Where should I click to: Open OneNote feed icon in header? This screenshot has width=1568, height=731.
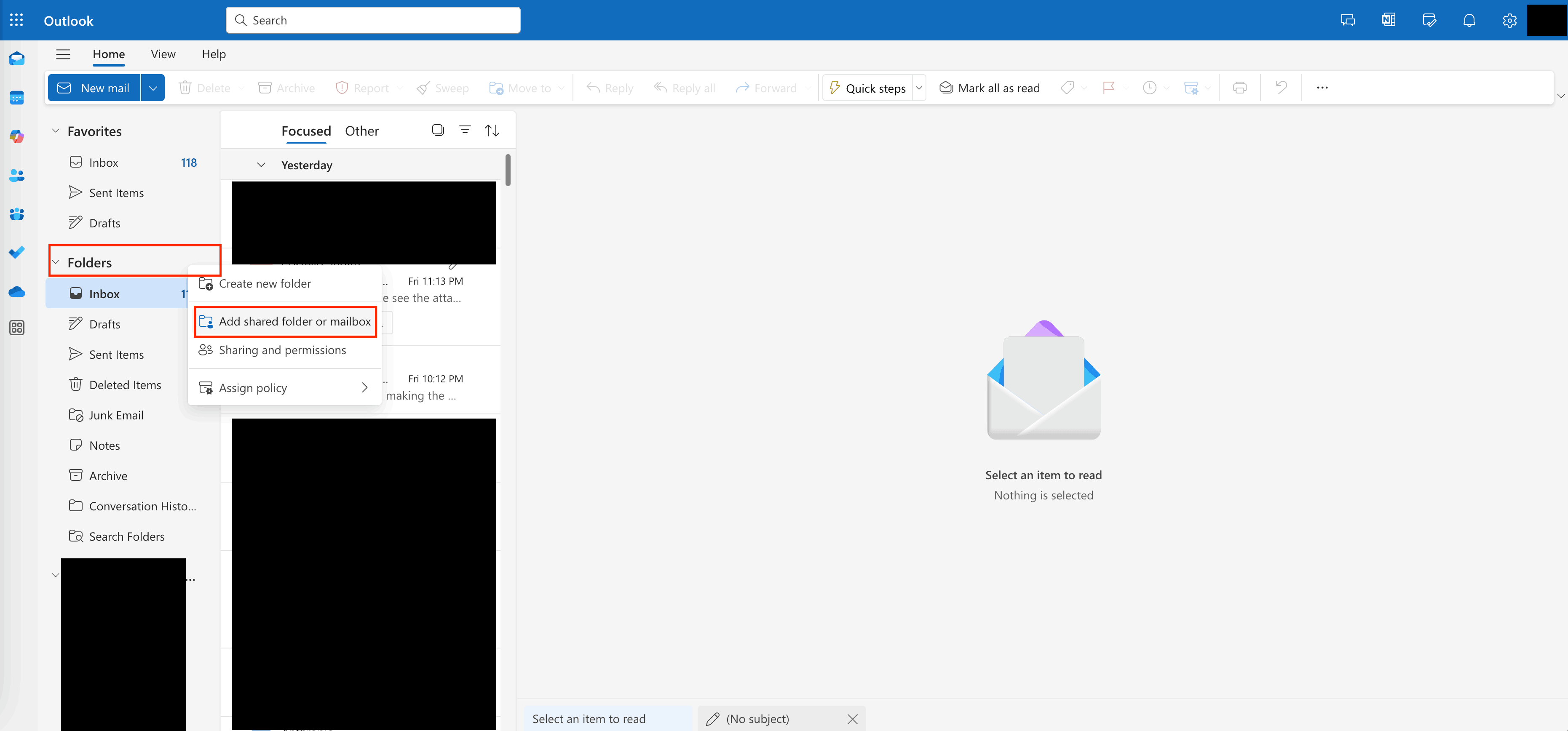[x=1389, y=20]
